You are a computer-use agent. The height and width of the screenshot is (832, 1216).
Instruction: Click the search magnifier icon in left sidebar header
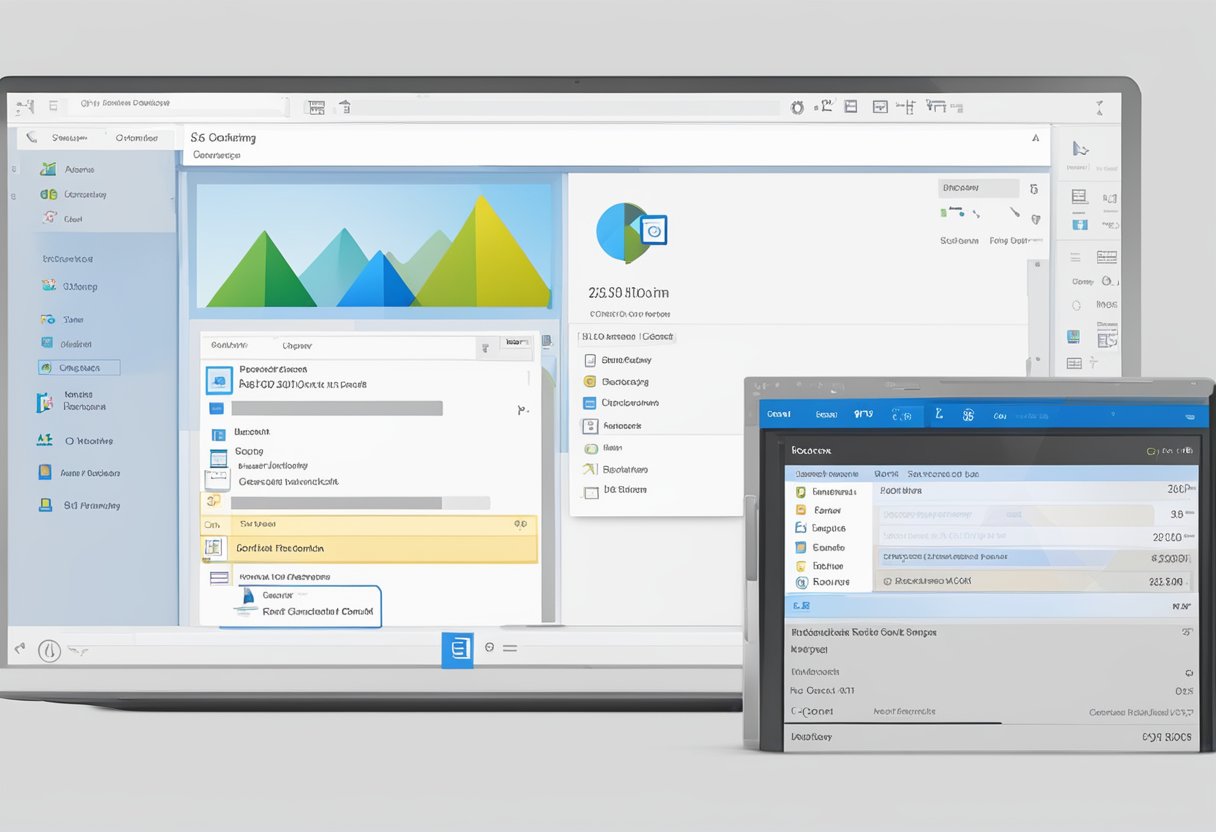31,138
